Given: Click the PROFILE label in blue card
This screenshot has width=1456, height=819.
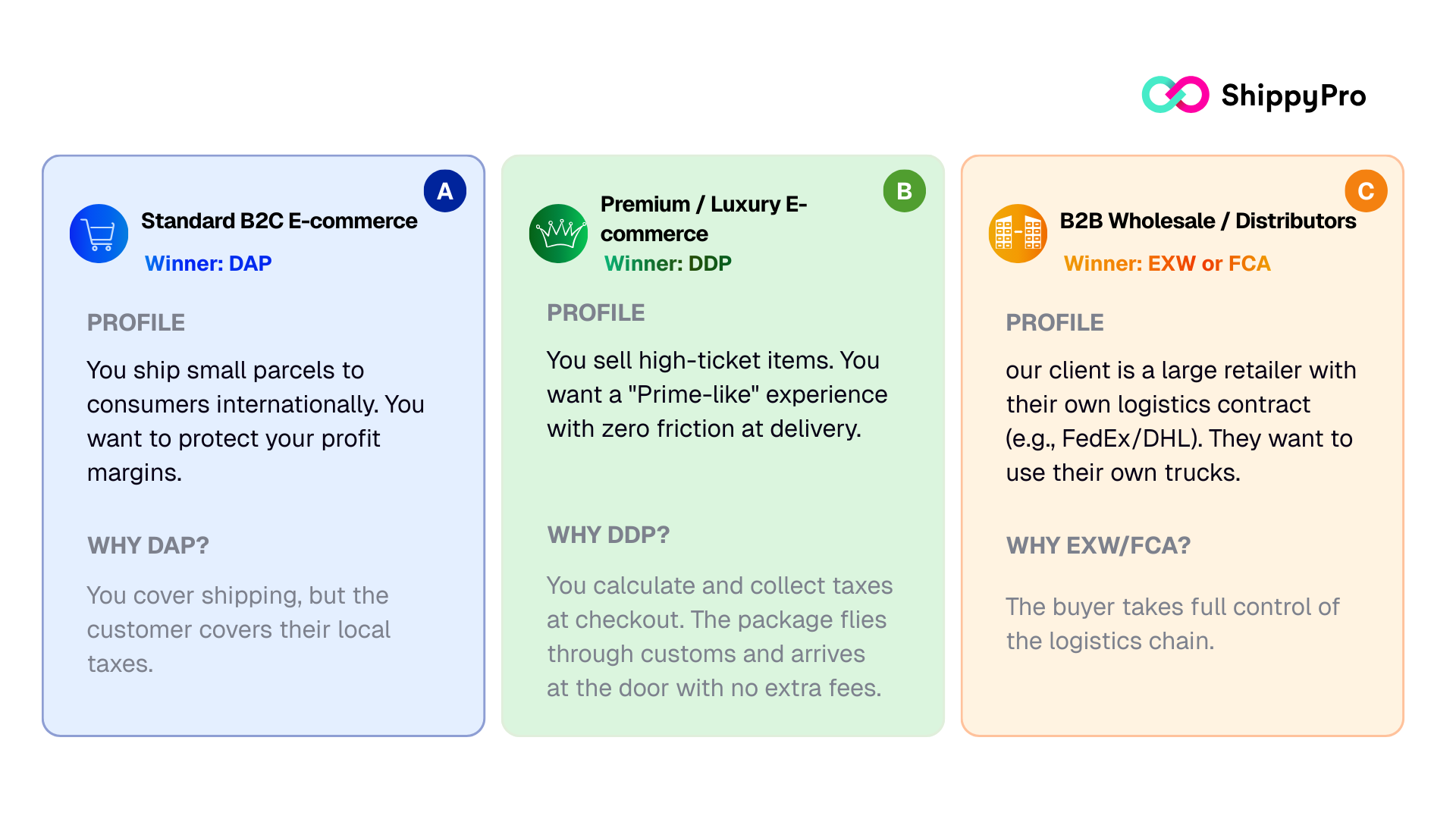Looking at the screenshot, I should pyautogui.click(x=136, y=322).
